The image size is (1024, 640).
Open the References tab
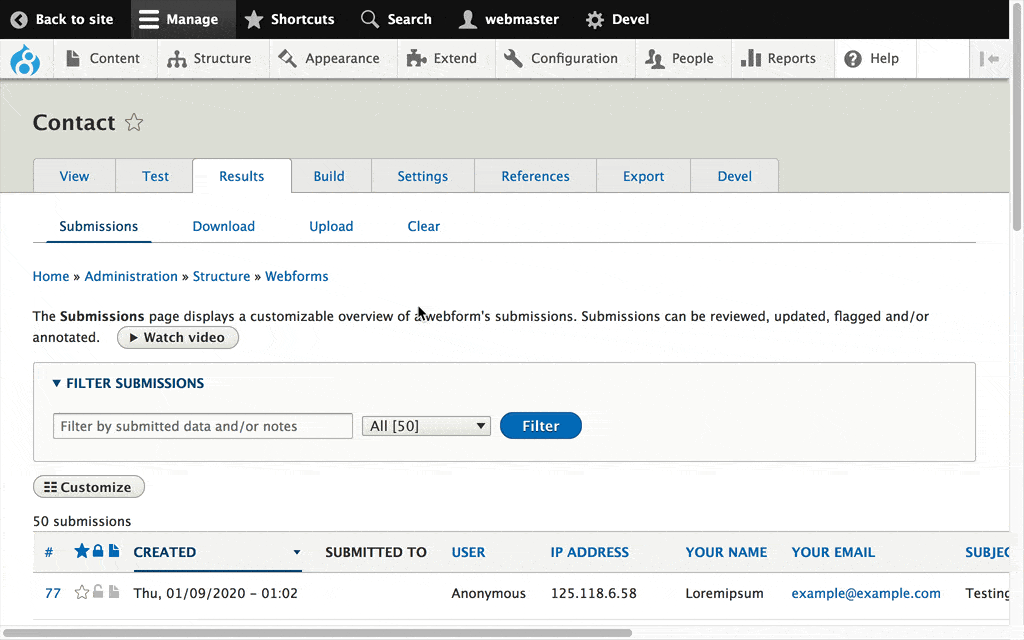pos(536,176)
